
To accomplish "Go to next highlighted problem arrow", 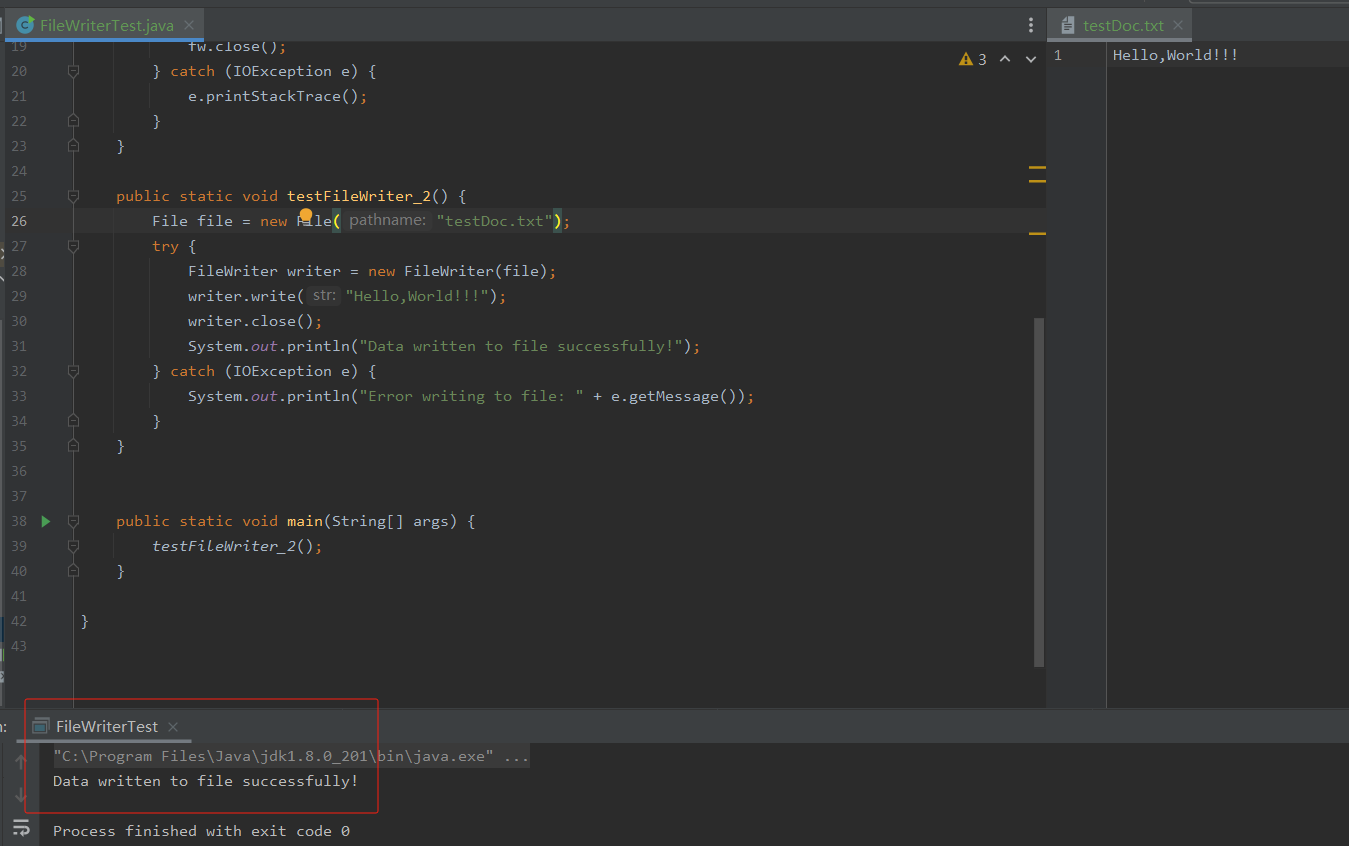I will [1031, 59].
